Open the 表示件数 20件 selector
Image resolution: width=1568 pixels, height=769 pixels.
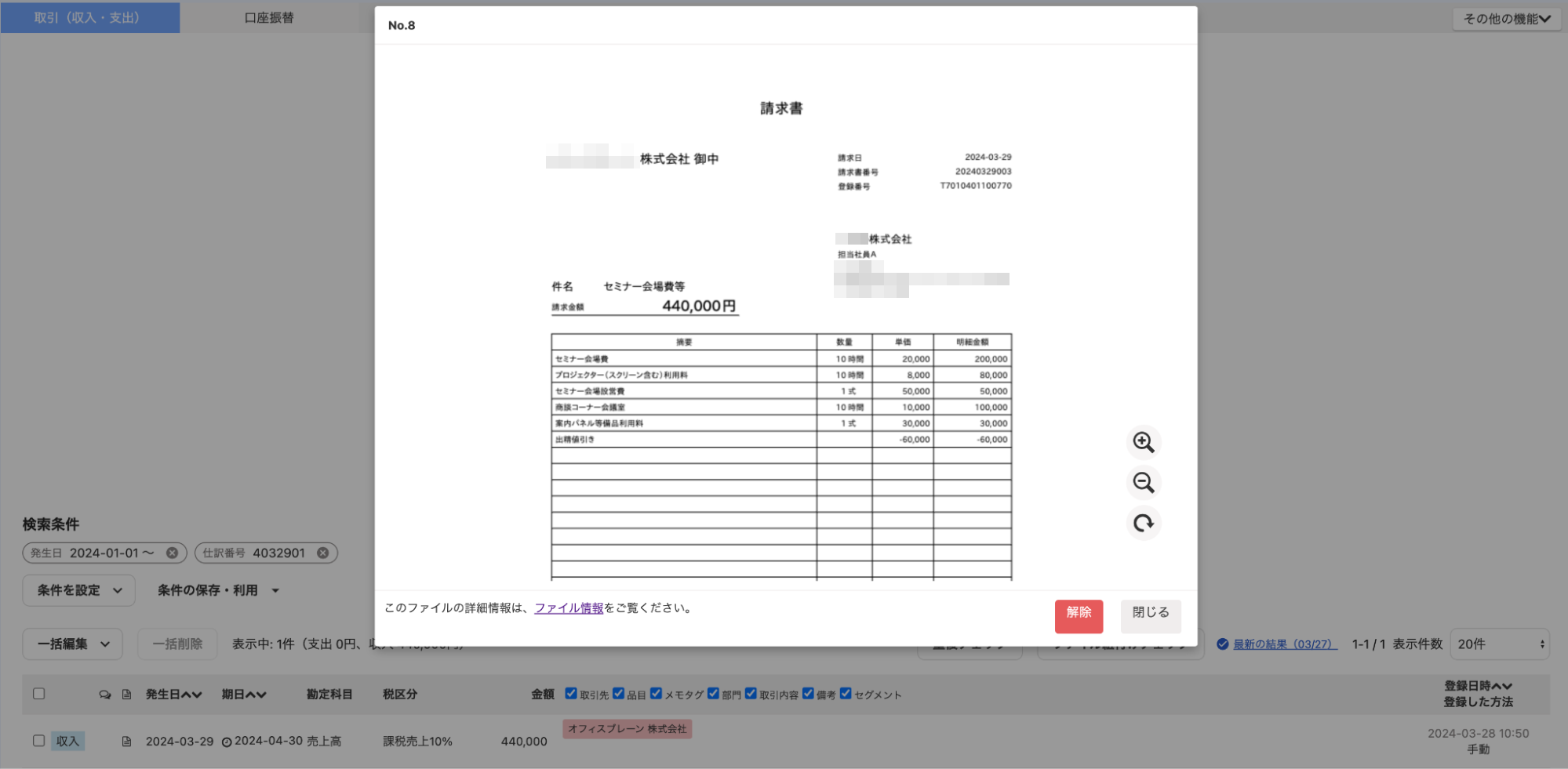coord(1499,644)
